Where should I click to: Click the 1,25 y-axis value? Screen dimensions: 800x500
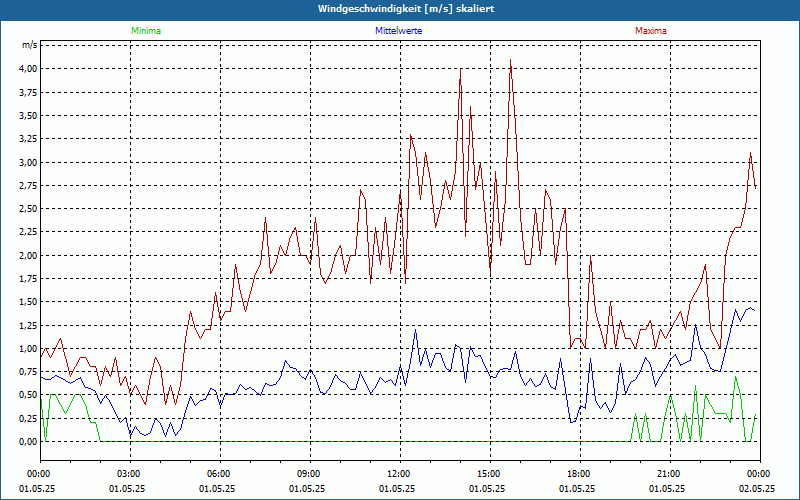point(28,326)
